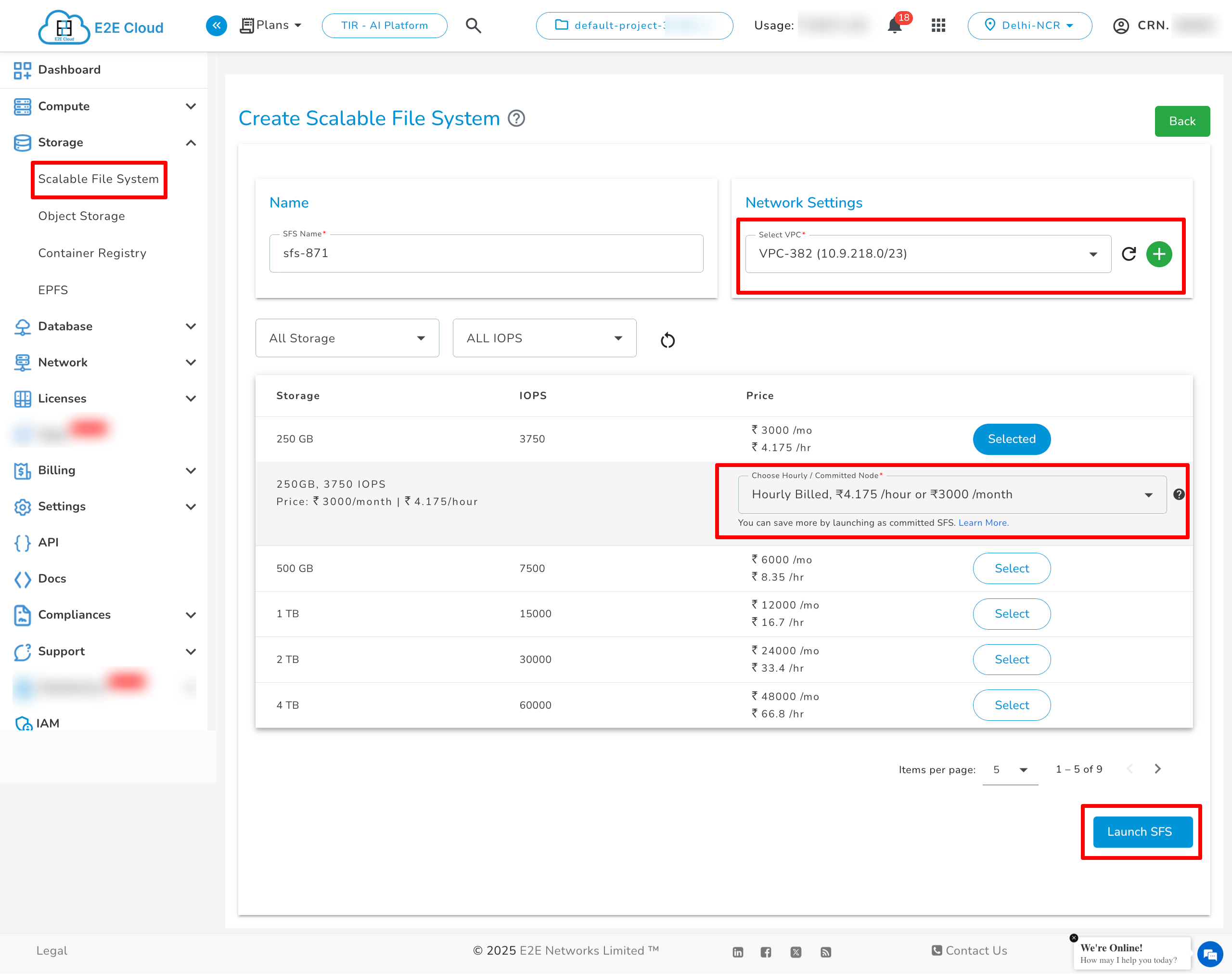This screenshot has width=1232, height=974.
Task: Open Container Registry menu item
Action: tap(92, 253)
